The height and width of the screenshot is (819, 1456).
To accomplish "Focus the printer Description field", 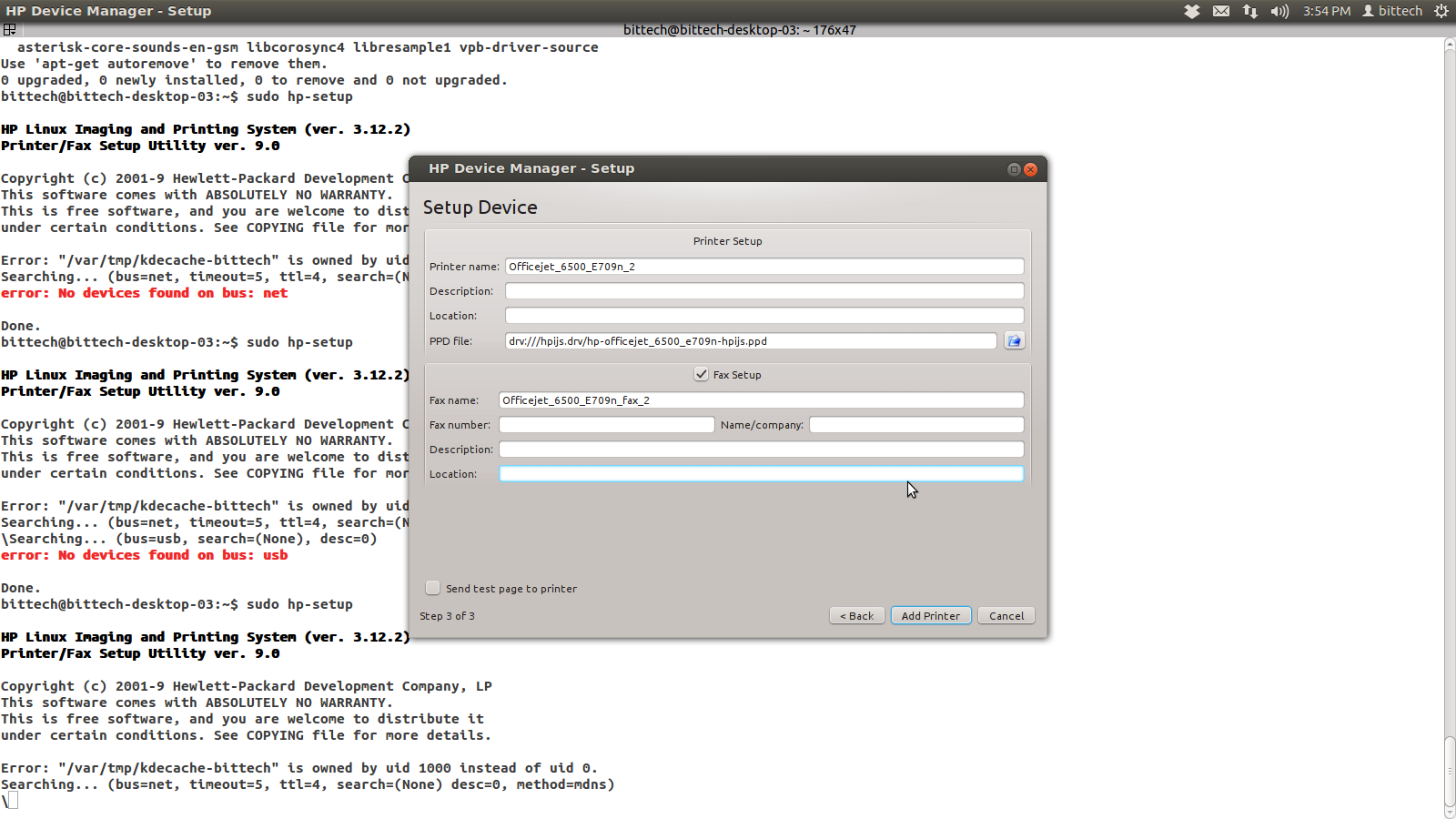I will [764, 290].
